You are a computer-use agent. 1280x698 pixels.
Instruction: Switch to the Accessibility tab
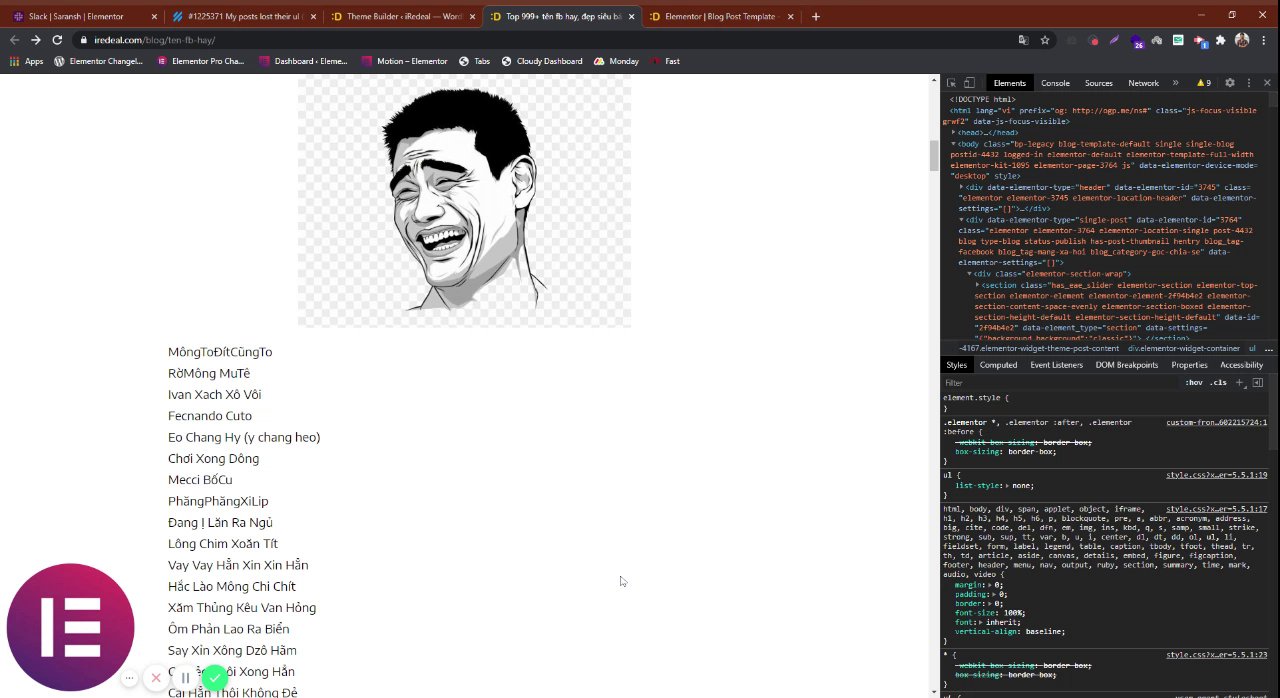1241,365
